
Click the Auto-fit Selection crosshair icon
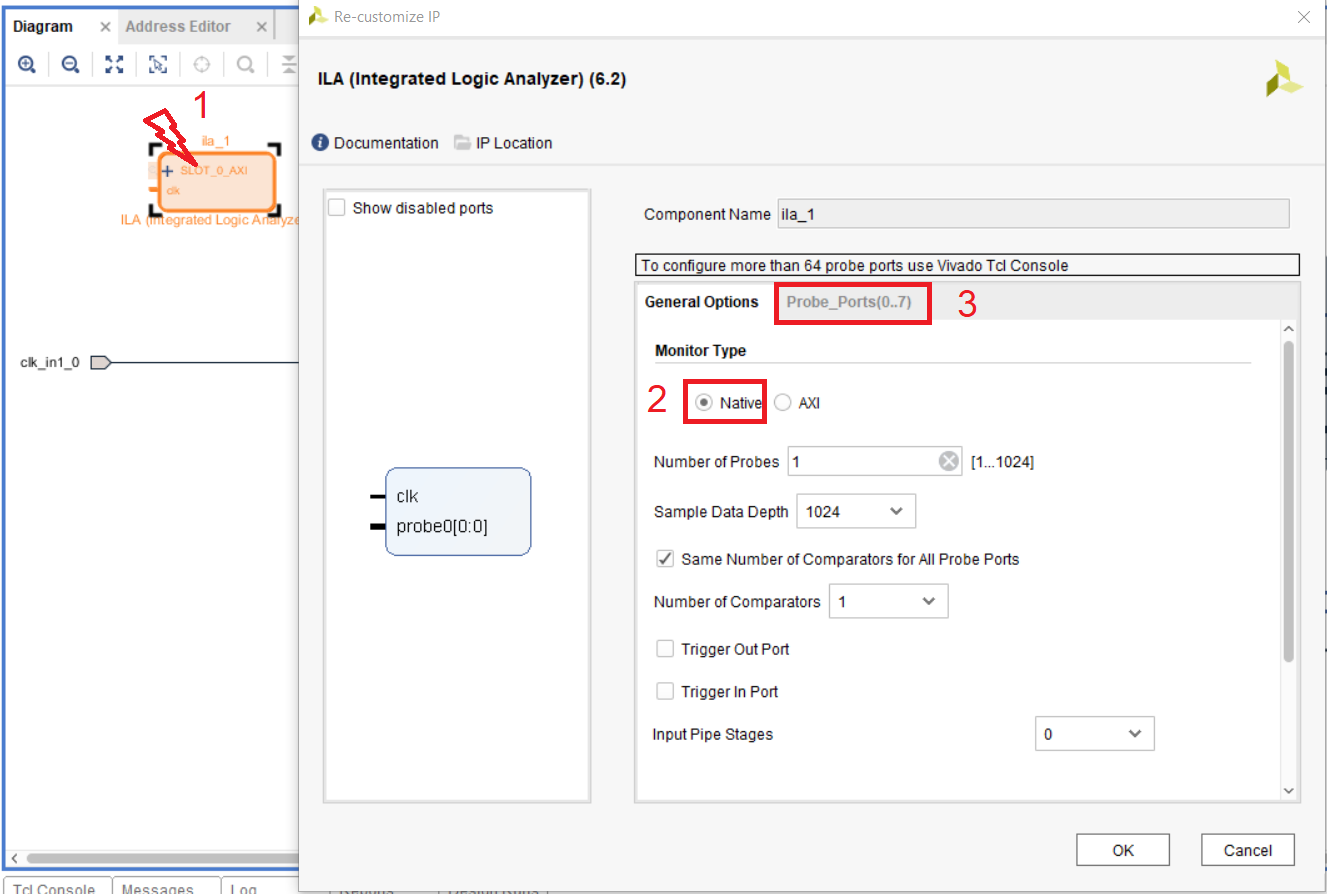pos(202,65)
